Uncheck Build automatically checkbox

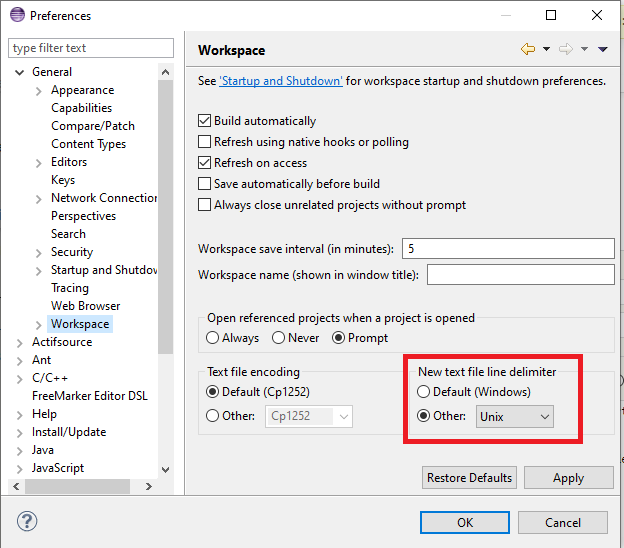coord(205,121)
